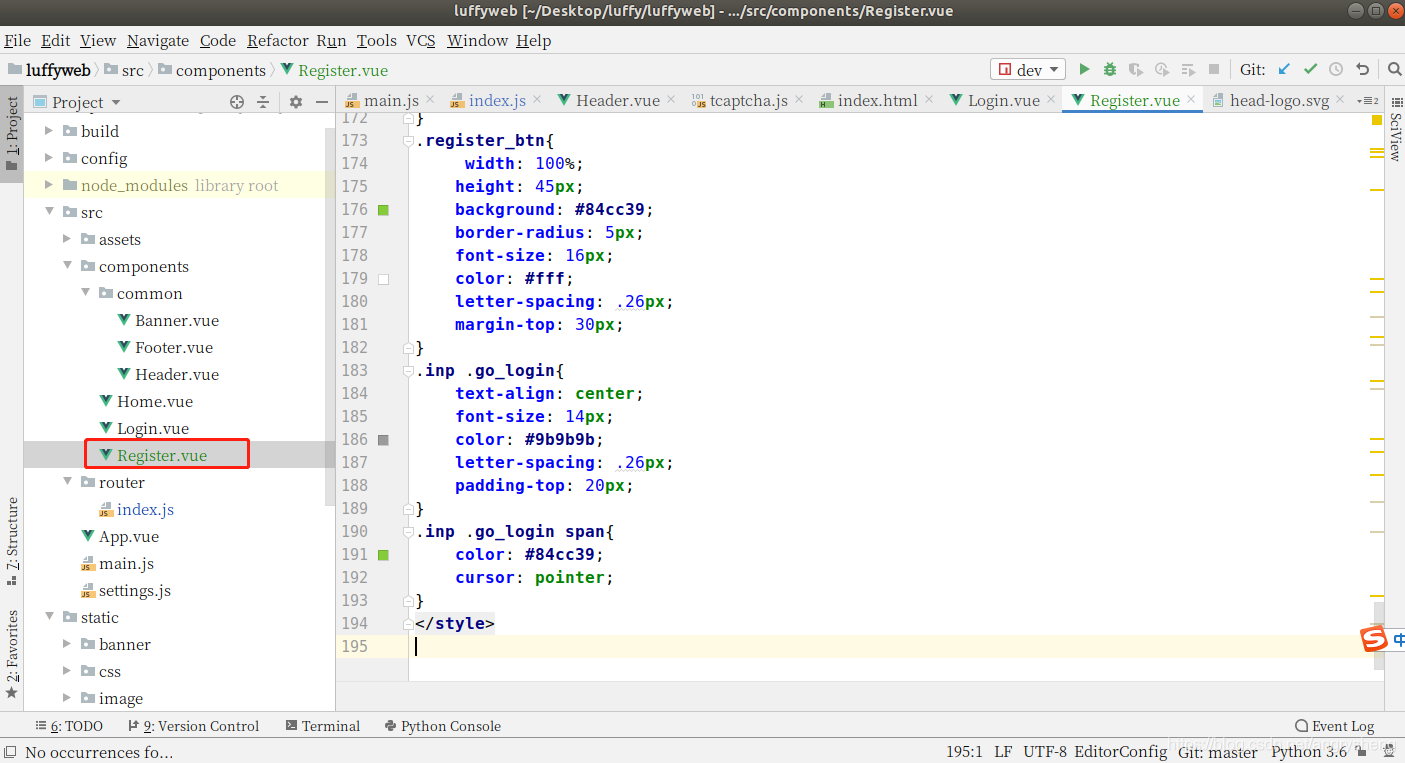The width and height of the screenshot is (1405, 763).
Task: Expand the config folder
Action: 49,158
